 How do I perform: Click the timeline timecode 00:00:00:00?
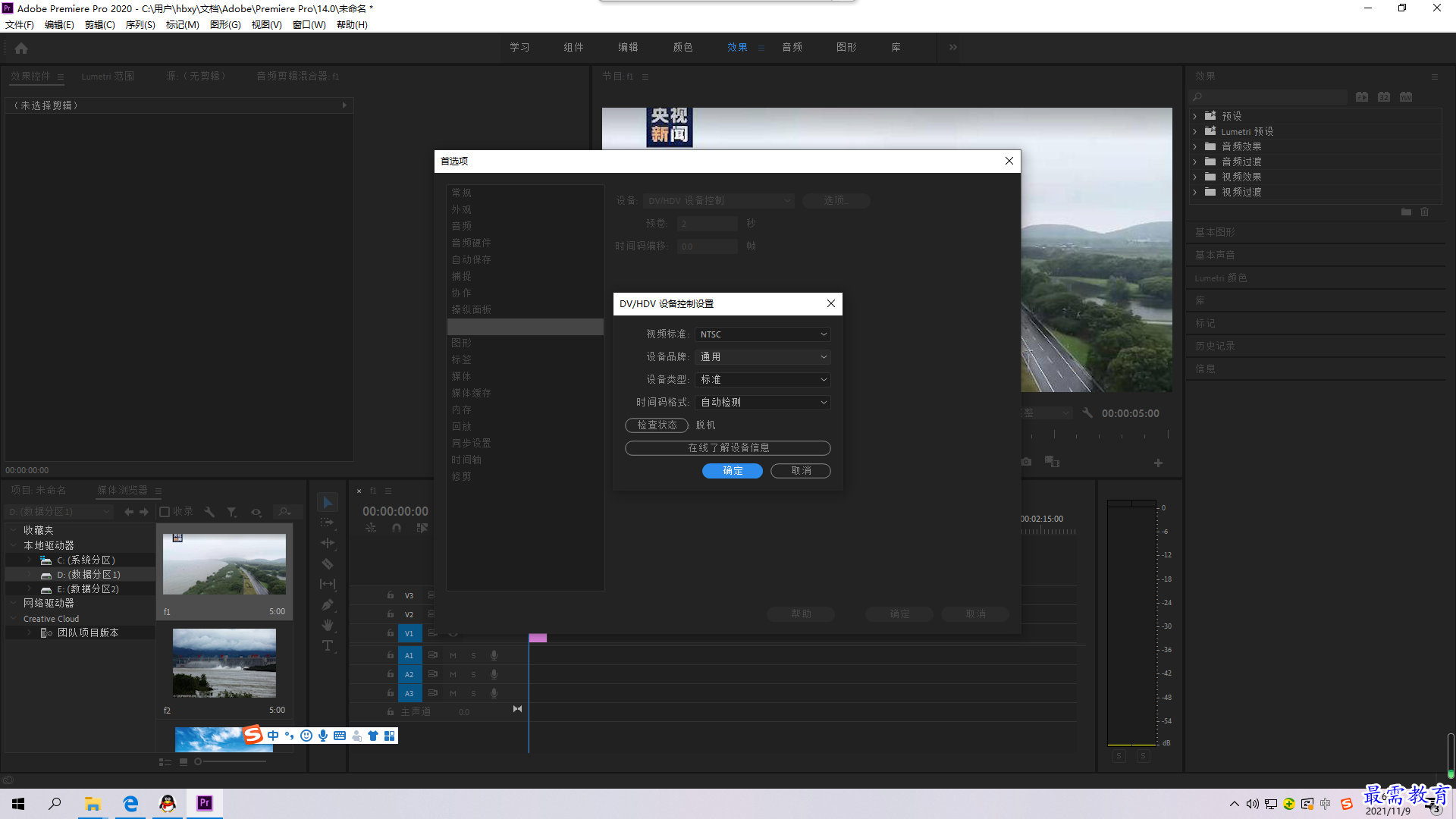pyautogui.click(x=395, y=511)
